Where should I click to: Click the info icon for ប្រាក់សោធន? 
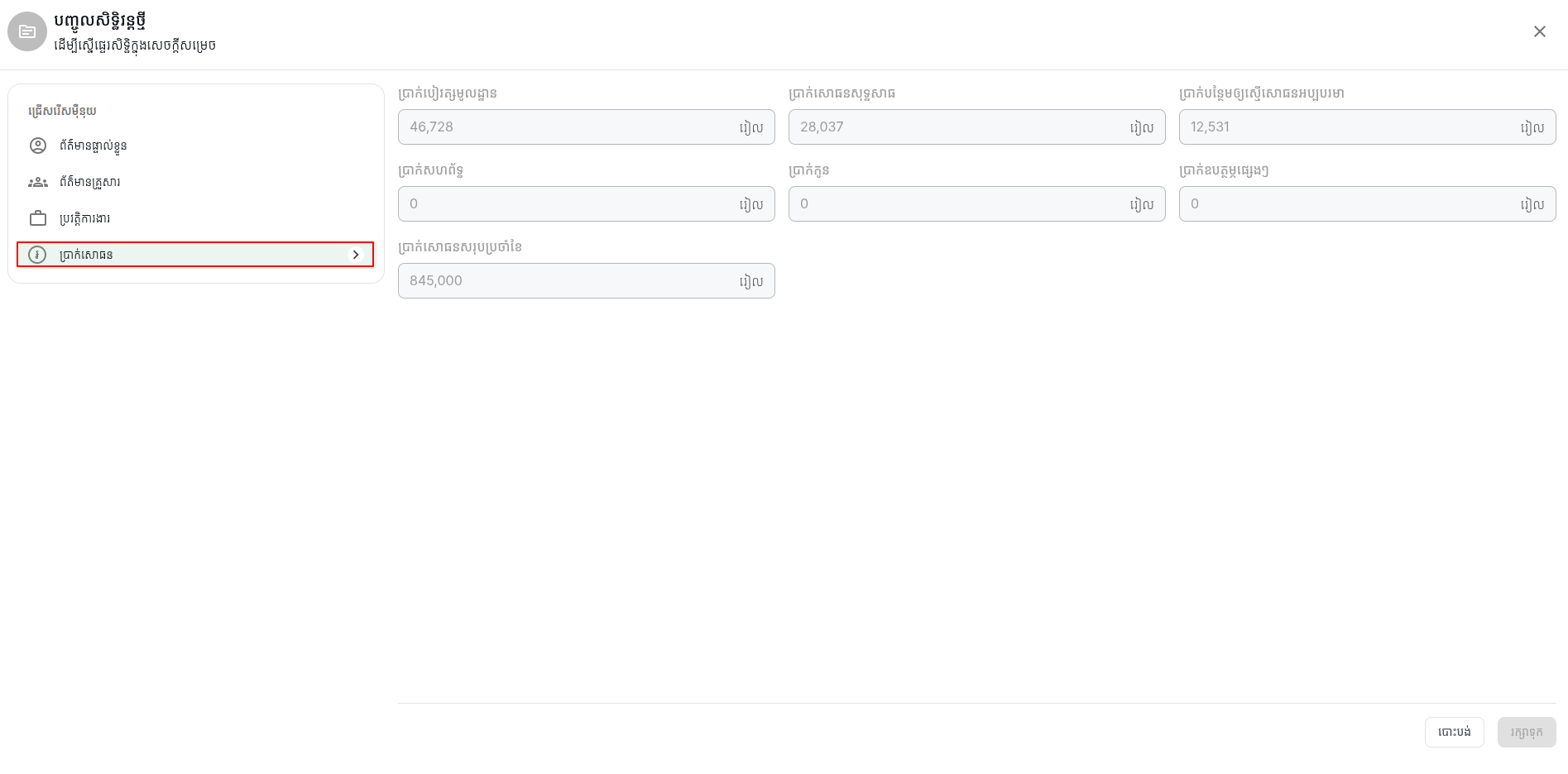(x=37, y=255)
